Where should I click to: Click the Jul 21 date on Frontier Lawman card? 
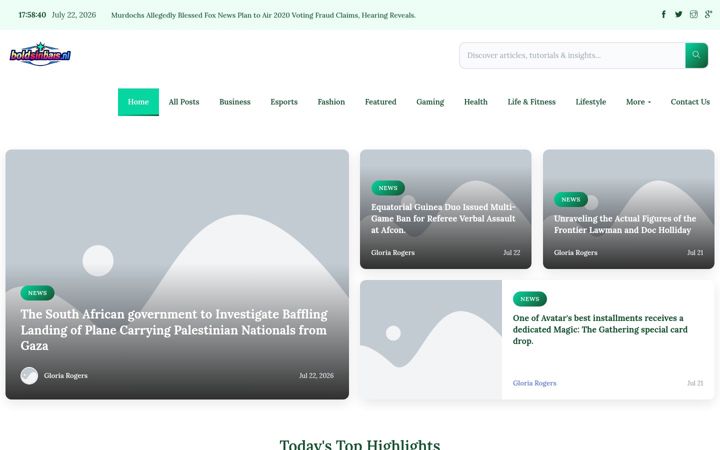point(695,253)
